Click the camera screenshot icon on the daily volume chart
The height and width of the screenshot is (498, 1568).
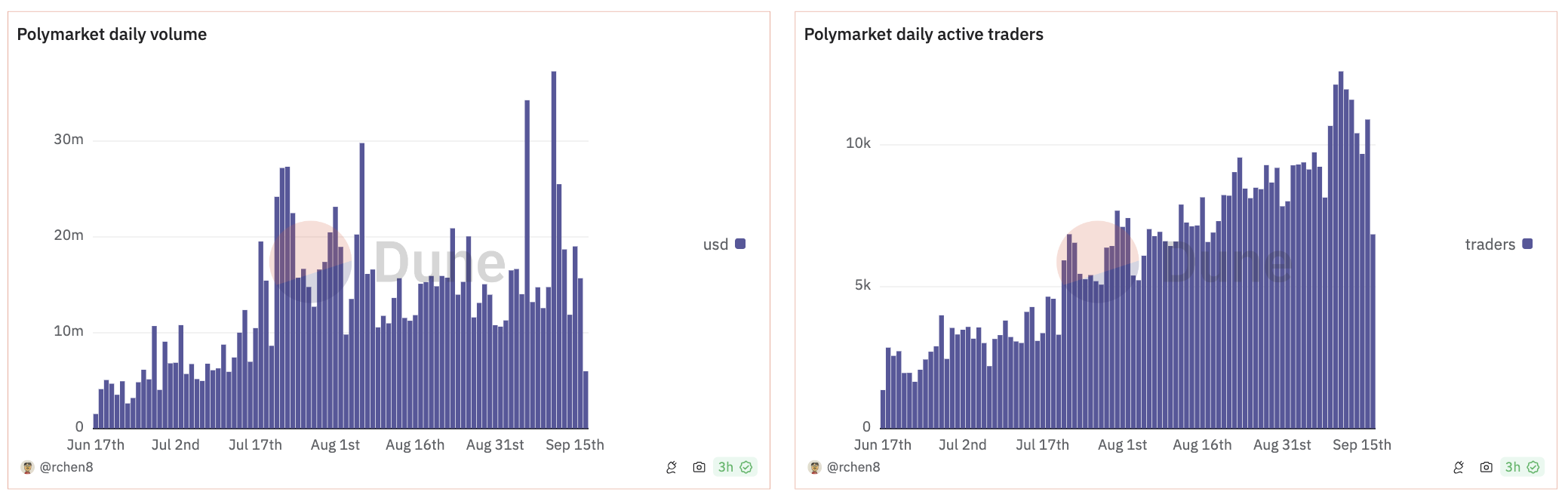pos(699,467)
